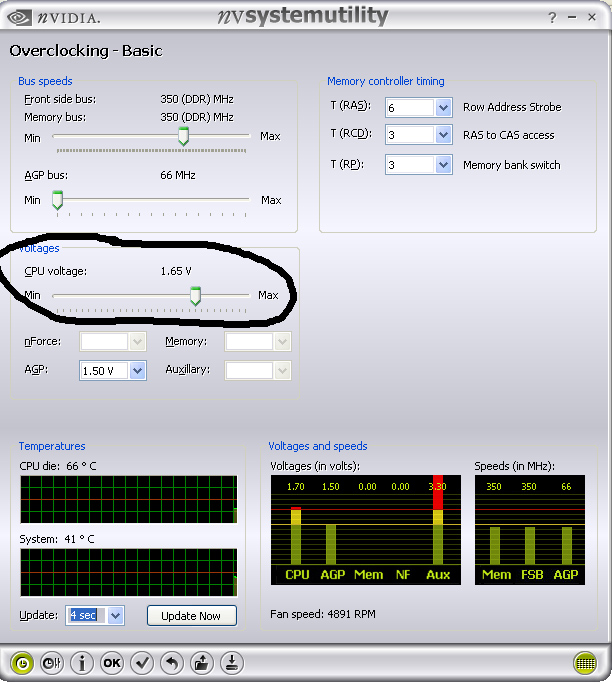The height and width of the screenshot is (684, 612).
Task: Click the Update Now button
Action: (x=192, y=616)
